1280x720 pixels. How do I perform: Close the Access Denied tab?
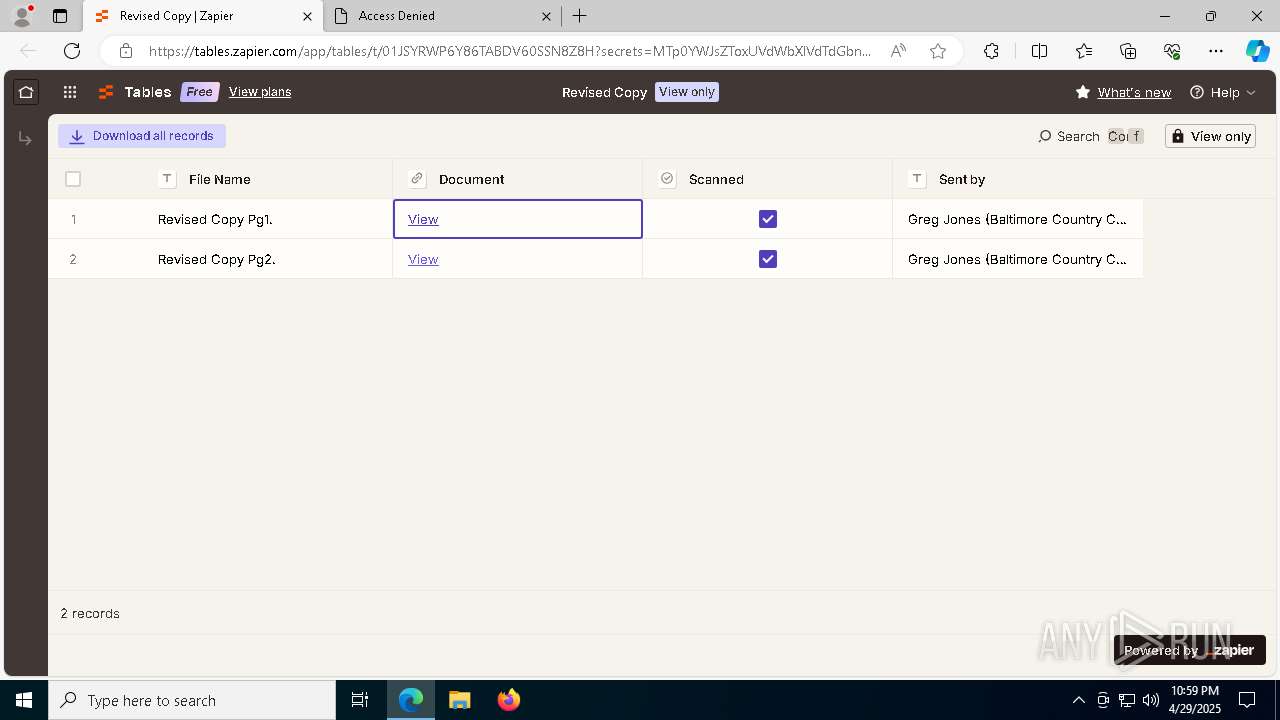pyautogui.click(x=546, y=16)
